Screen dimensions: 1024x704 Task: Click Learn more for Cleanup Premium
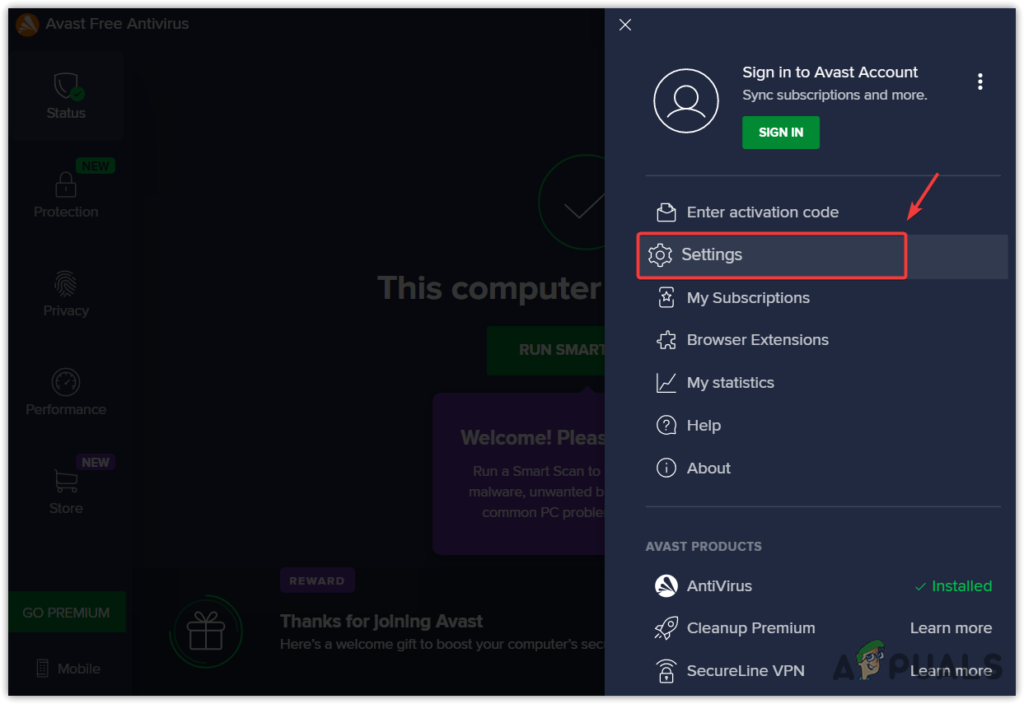click(x=951, y=628)
